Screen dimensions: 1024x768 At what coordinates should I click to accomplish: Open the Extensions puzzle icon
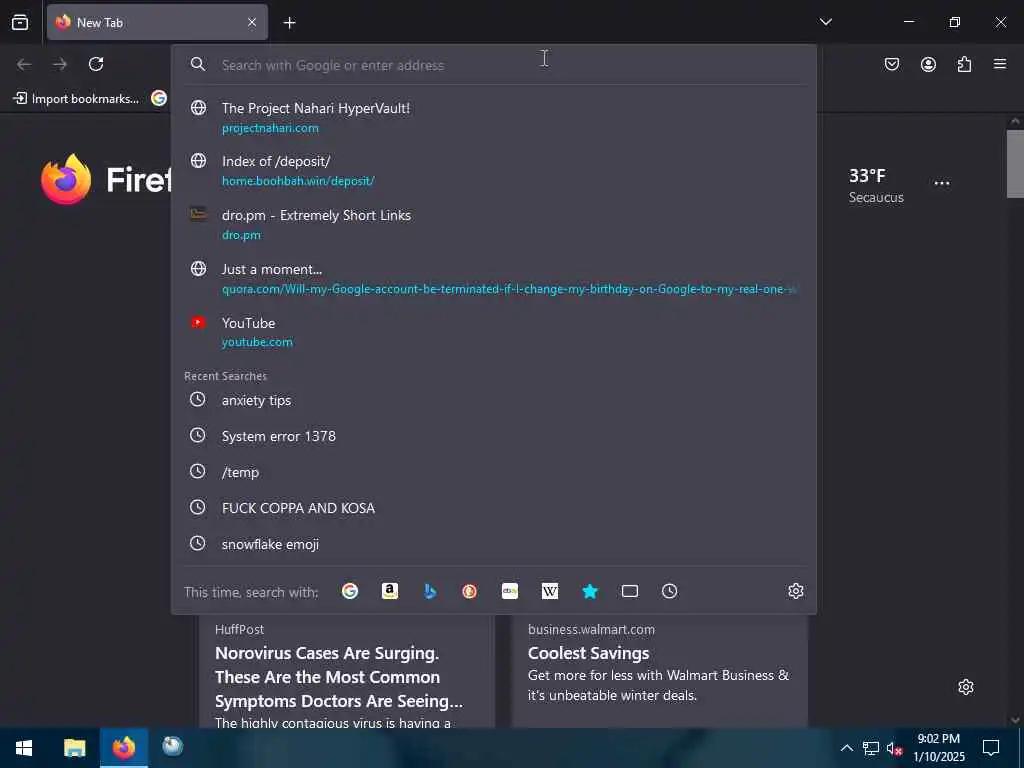(x=964, y=64)
